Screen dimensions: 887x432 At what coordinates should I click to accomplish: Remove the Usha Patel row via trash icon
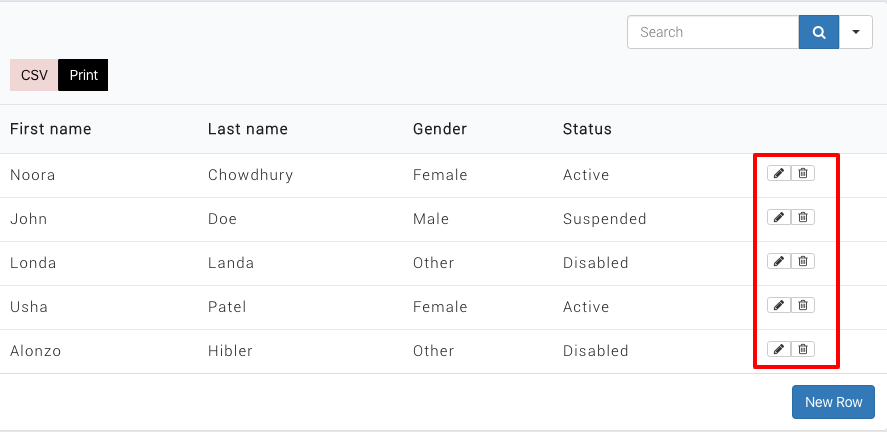(803, 305)
